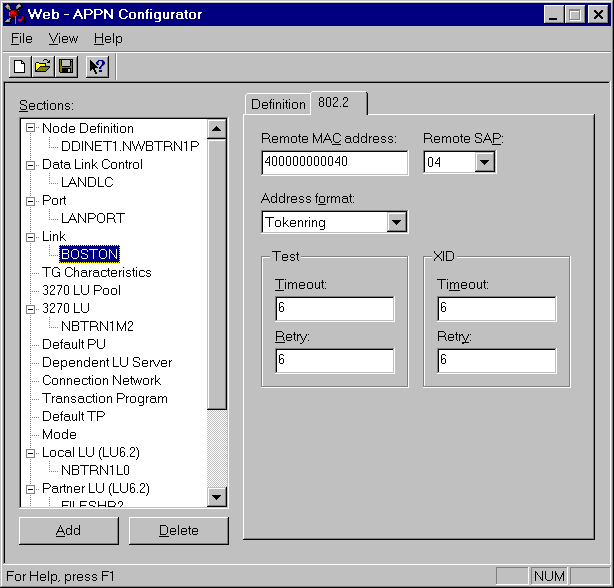Open the Address format dropdown
This screenshot has height=588, width=614.
396,222
